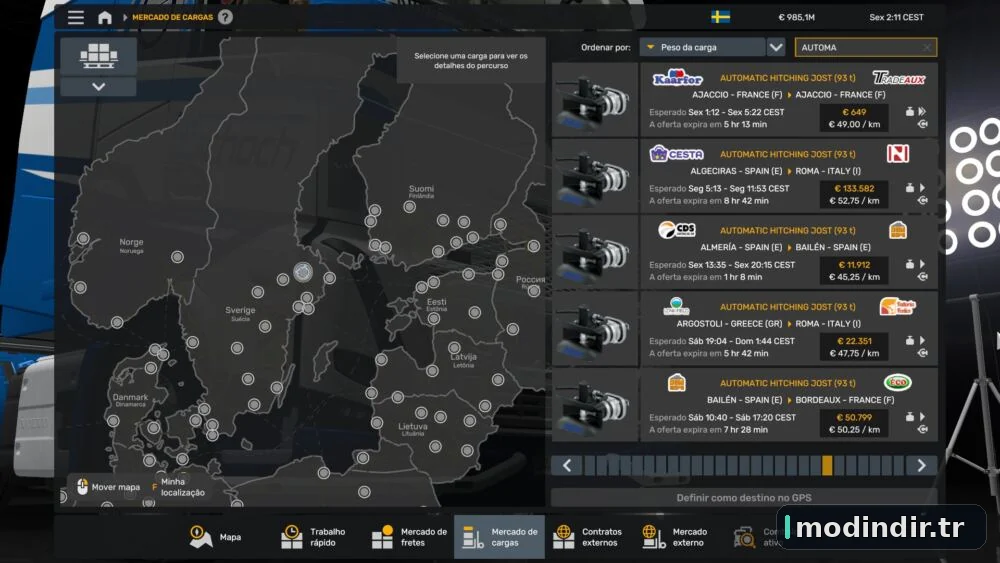The image size is (1000, 563).
Task: Open the hamburger main menu
Action: click(76, 17)
